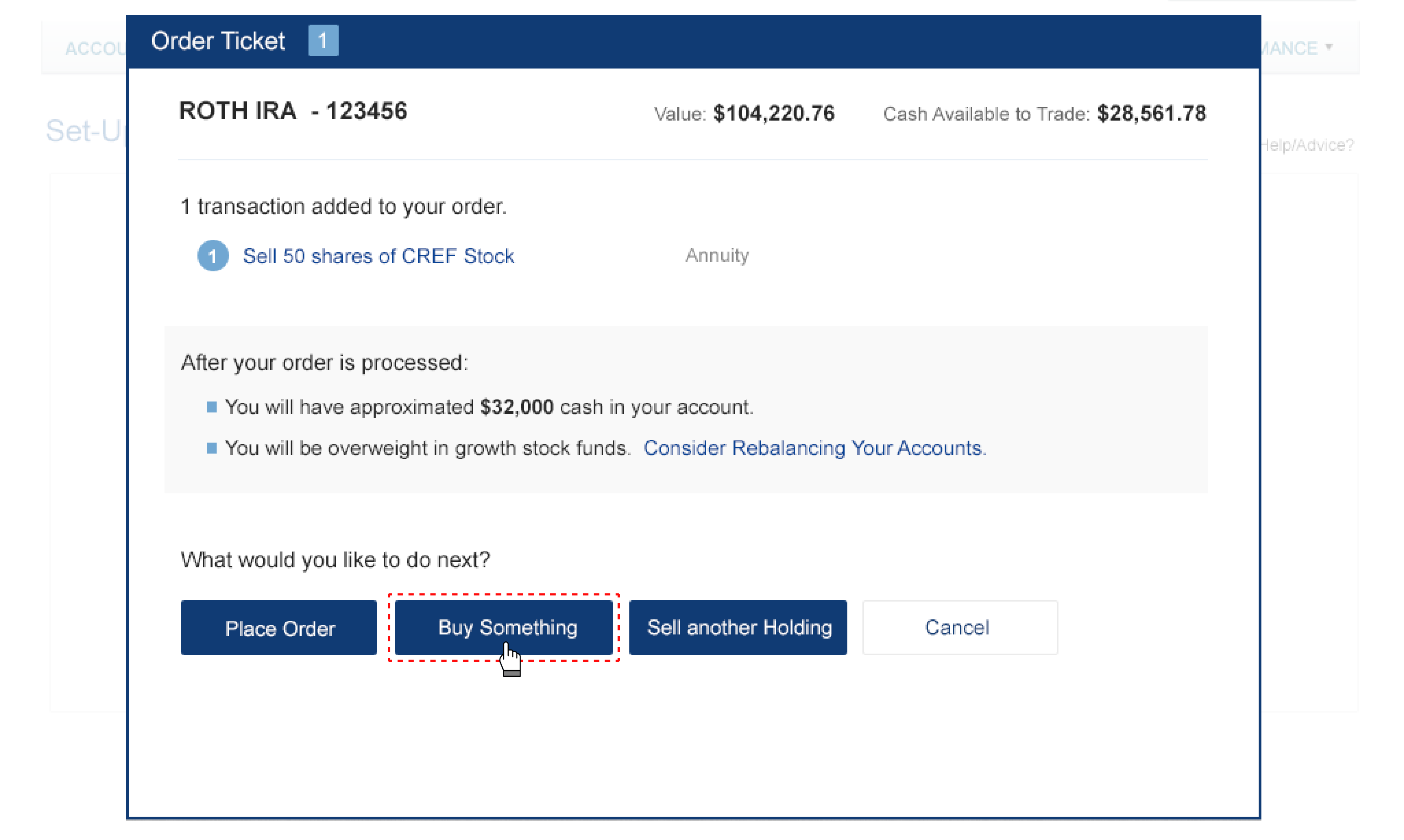Follow the Consider Rebalancing Your Accounts link
The width and height of the screenshot is (1404, 840).
point(814,448)
